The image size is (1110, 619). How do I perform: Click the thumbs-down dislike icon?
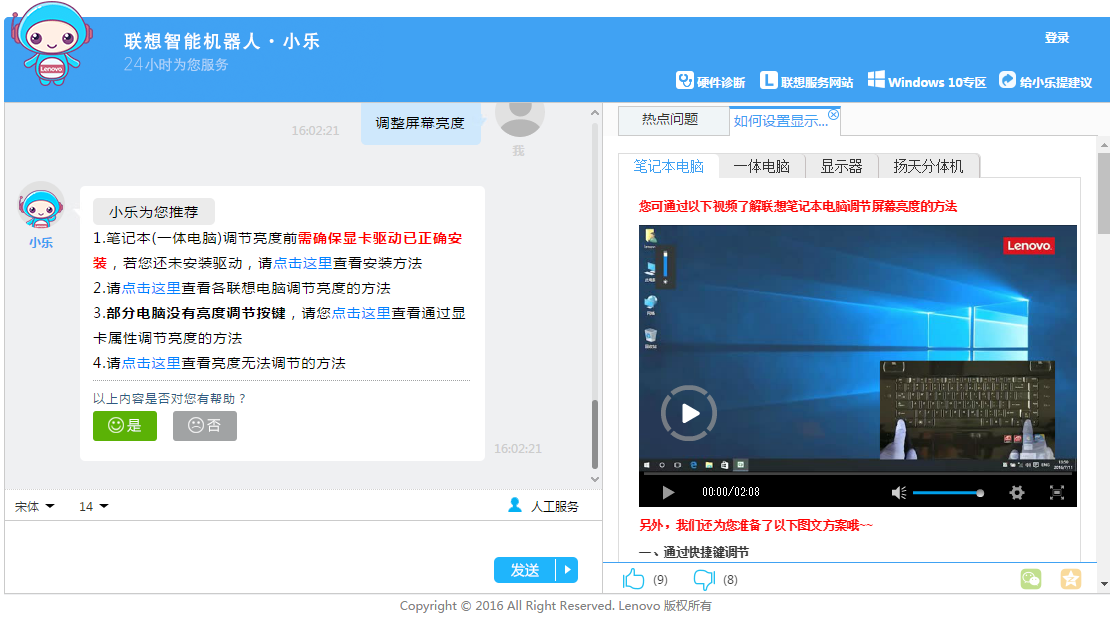tap(704, 579)
